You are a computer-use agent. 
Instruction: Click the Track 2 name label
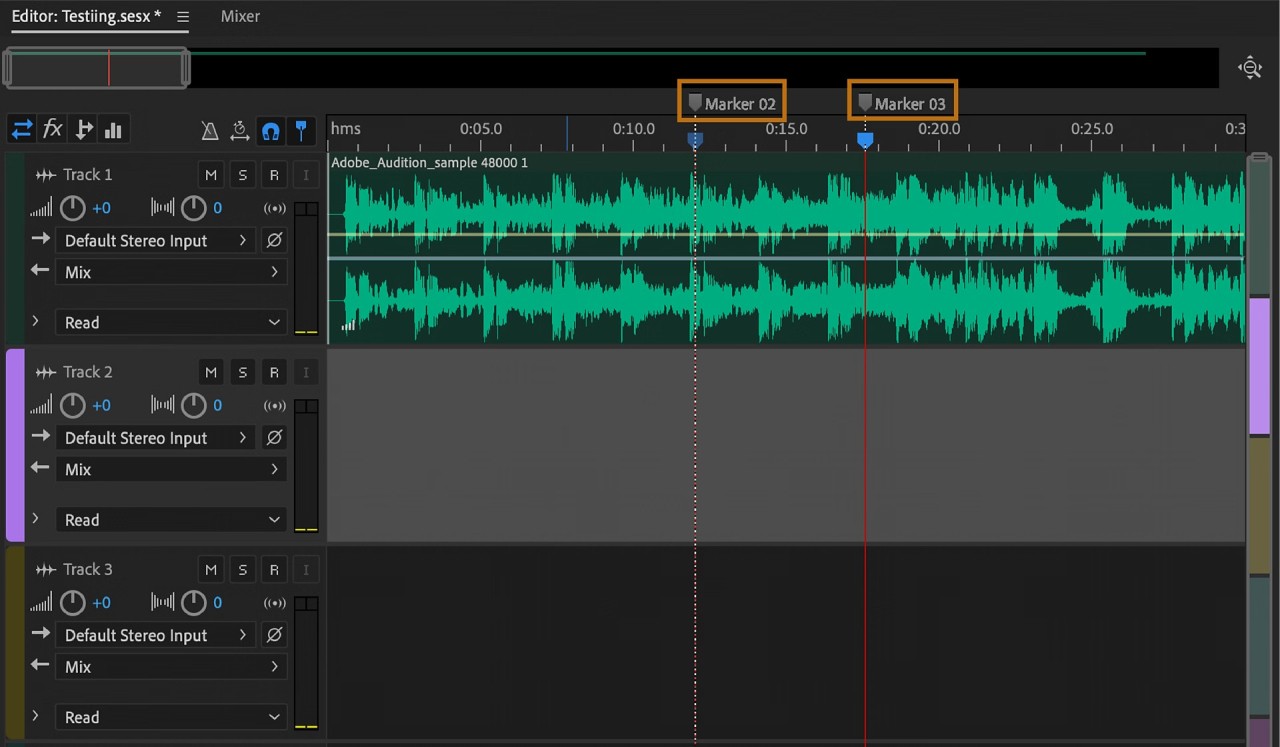pos(88,372)
